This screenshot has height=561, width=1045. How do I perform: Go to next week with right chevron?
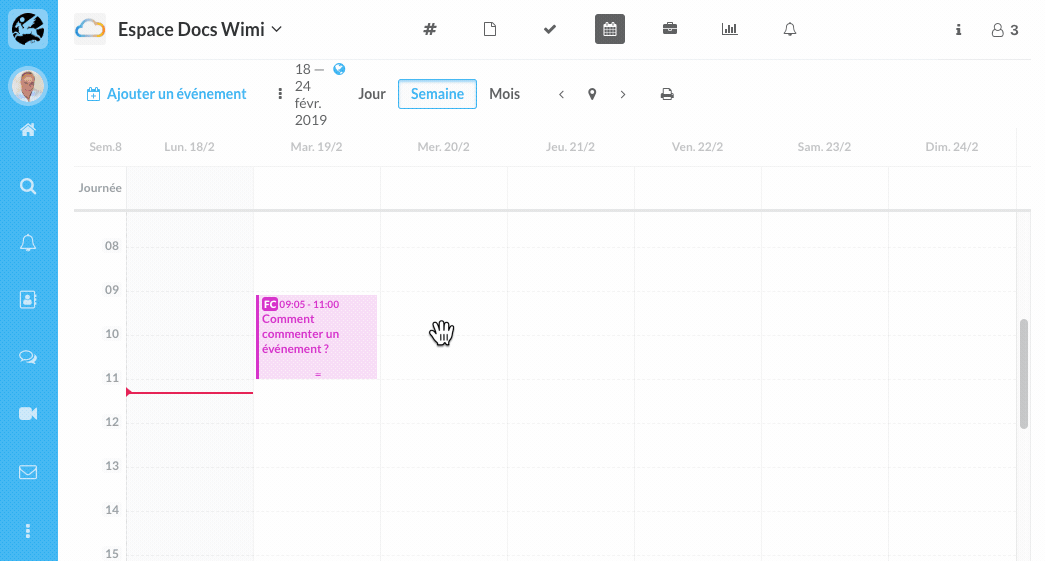click(623, 94)
